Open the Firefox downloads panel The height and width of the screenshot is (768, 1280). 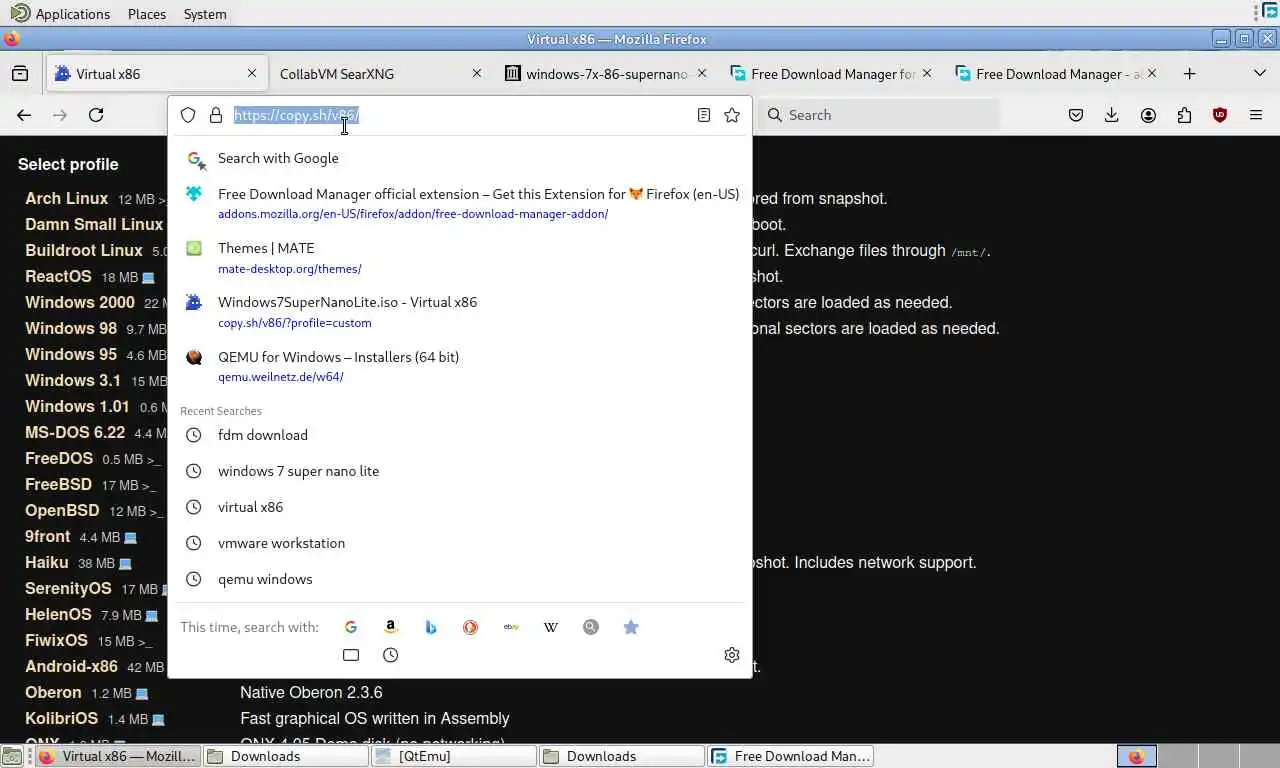coord(1112,115)
